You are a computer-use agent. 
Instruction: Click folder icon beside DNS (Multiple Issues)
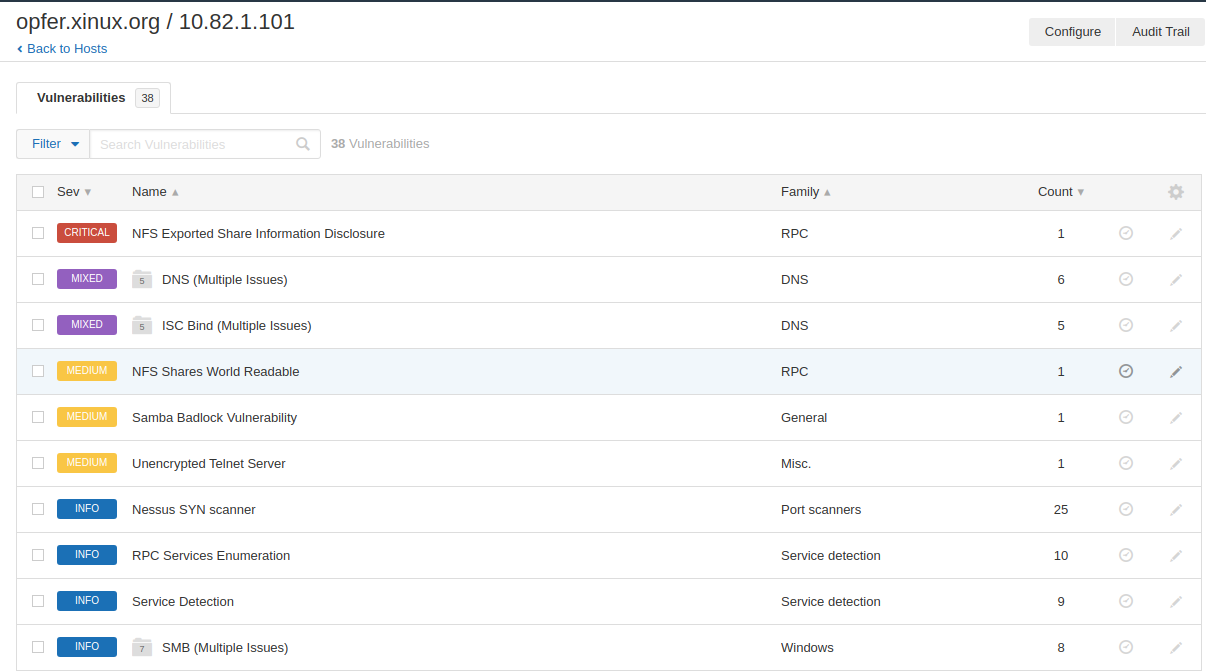tap(142, 279)
